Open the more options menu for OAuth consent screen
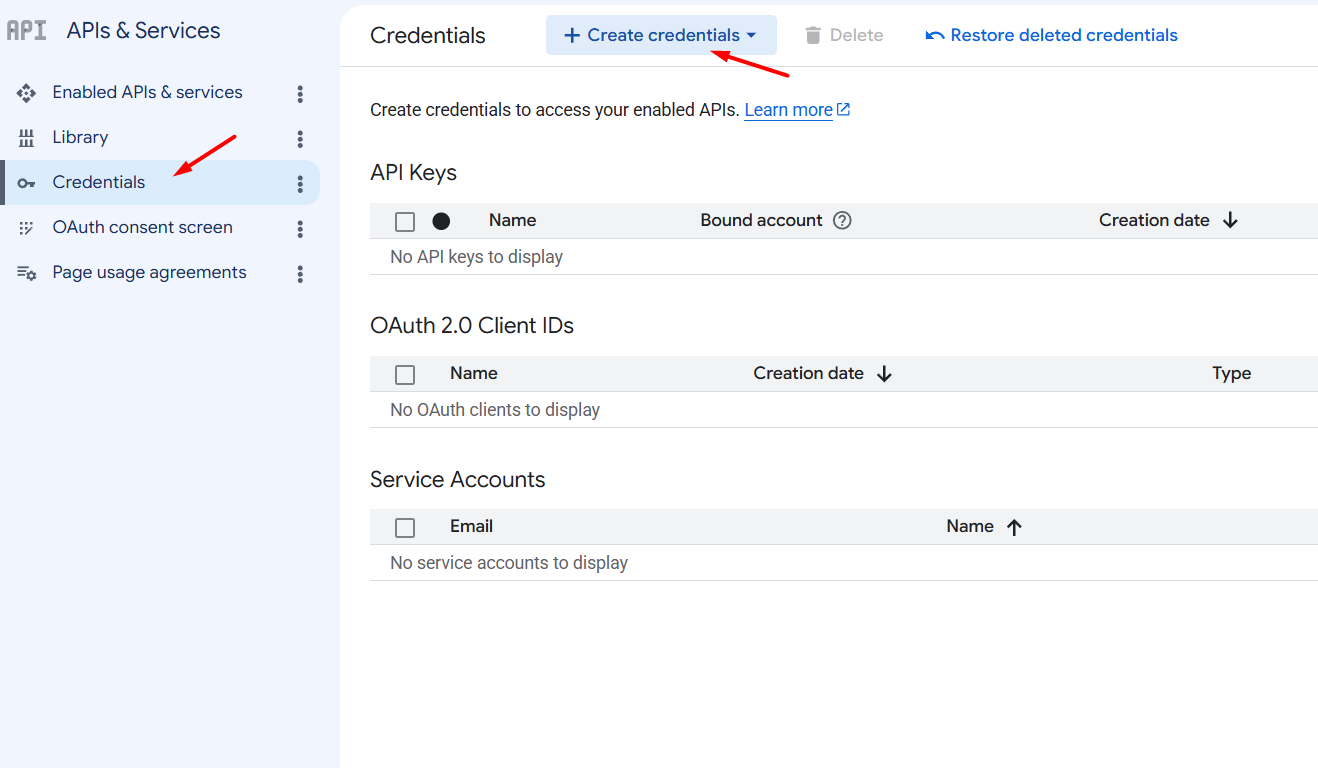 coord(300,229)
